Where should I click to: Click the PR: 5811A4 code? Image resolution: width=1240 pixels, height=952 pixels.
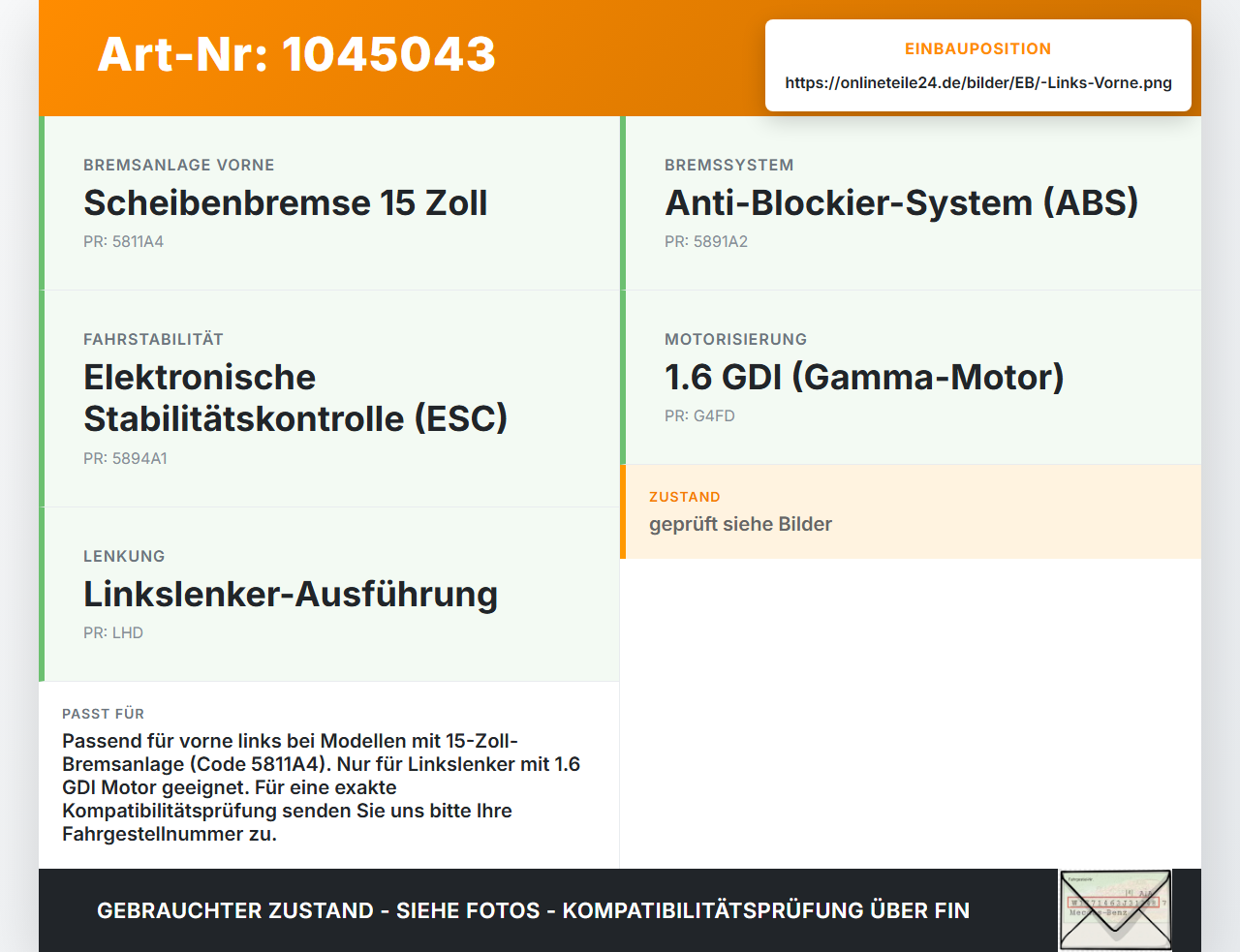click(x=123, y=242)
